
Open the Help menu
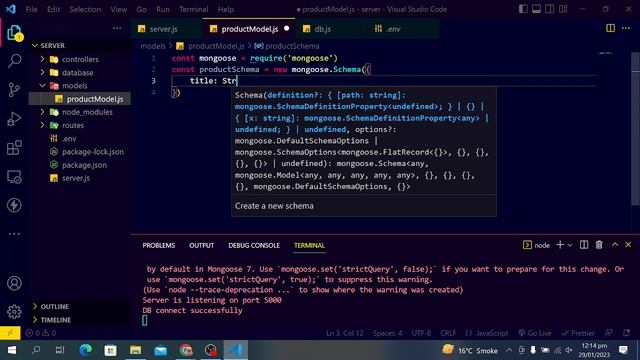click(x=226, y=9)
